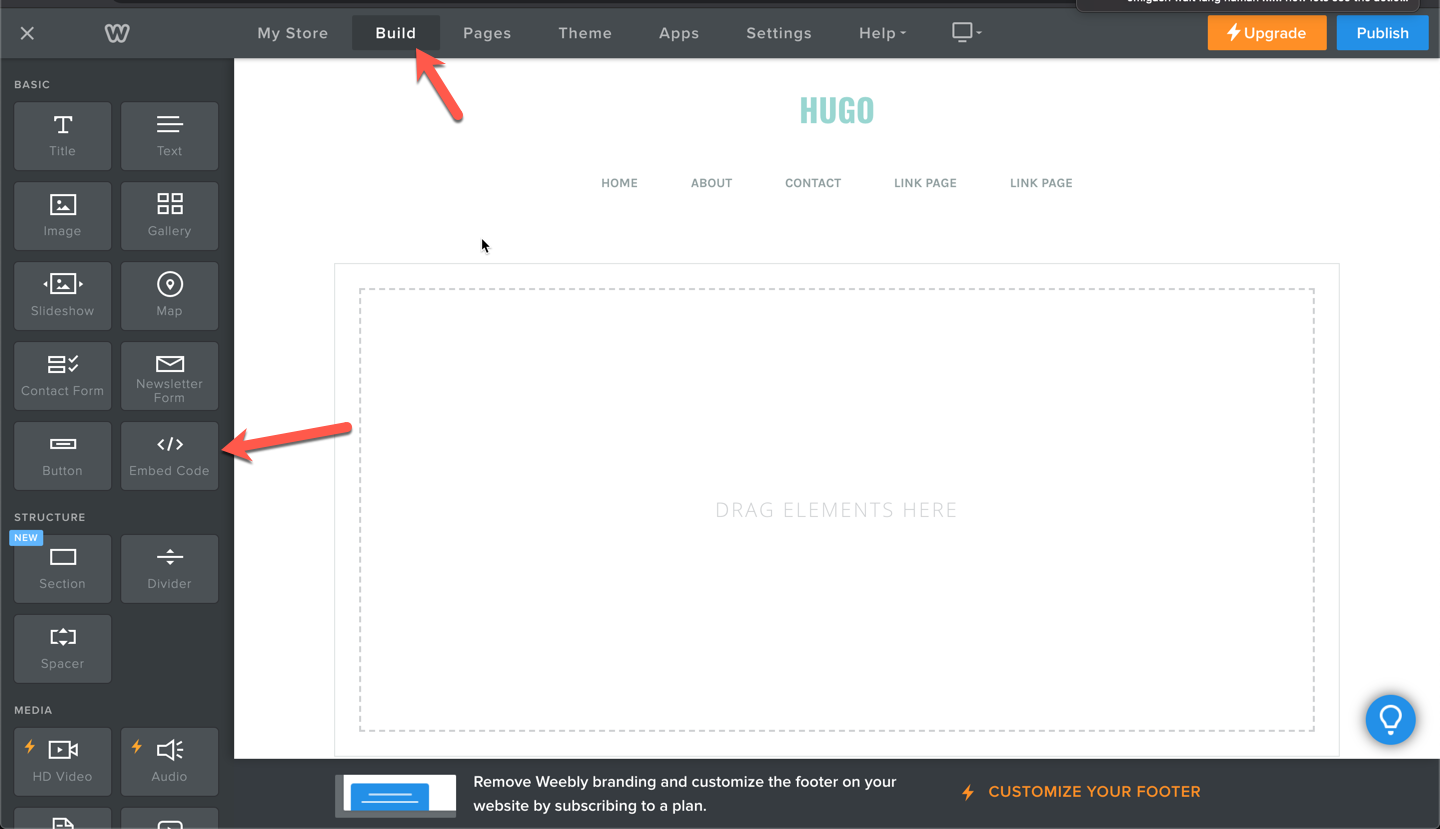Image resolution: width=1440 pixels, height=829 pixels.
Task: Choose the Gallery element
Action: [169, 216]
